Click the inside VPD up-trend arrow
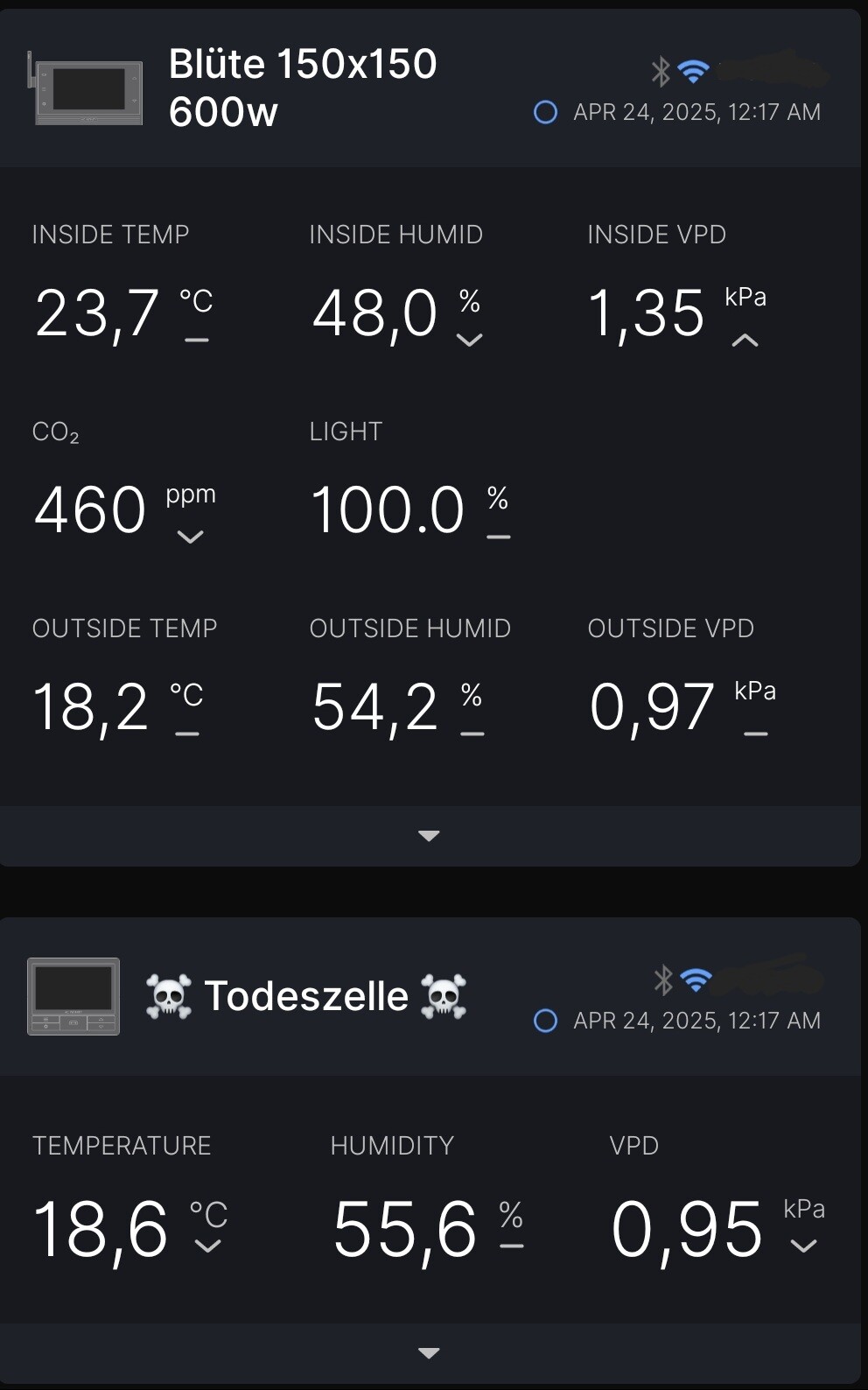This screenshot has width=868, height=1390. 745,340
